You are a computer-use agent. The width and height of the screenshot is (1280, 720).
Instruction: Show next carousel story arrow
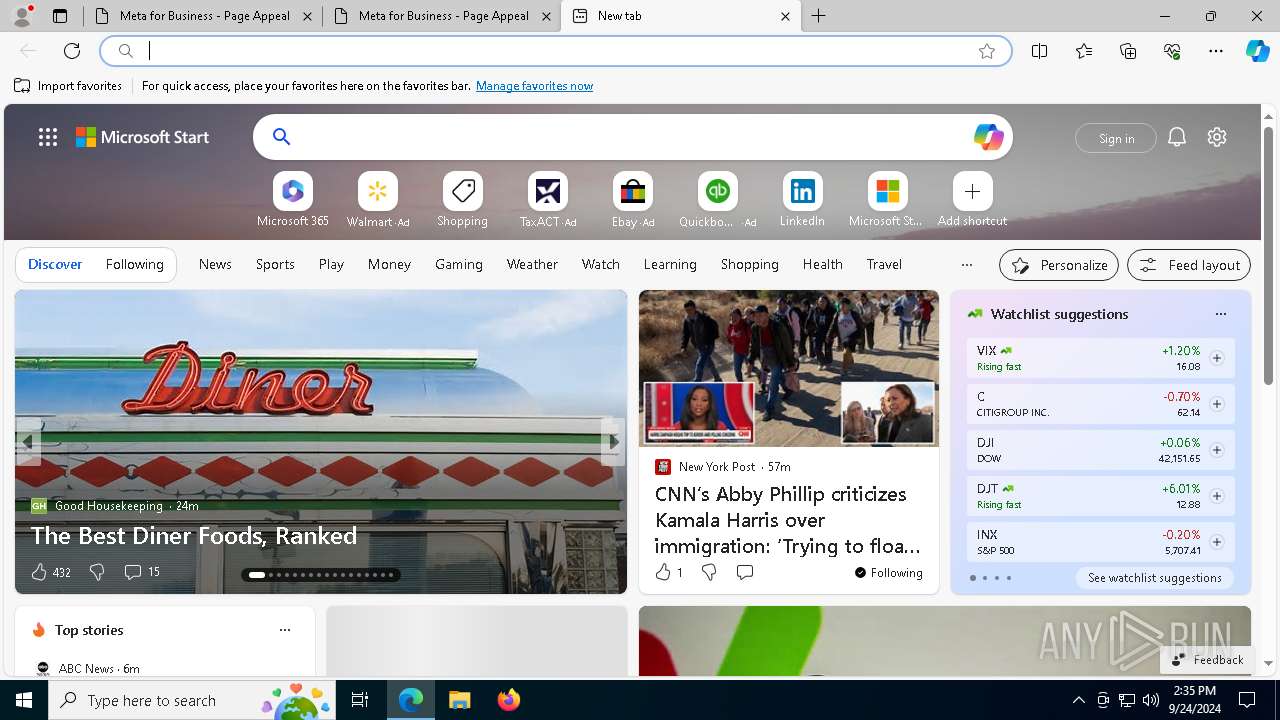(614, 441)
